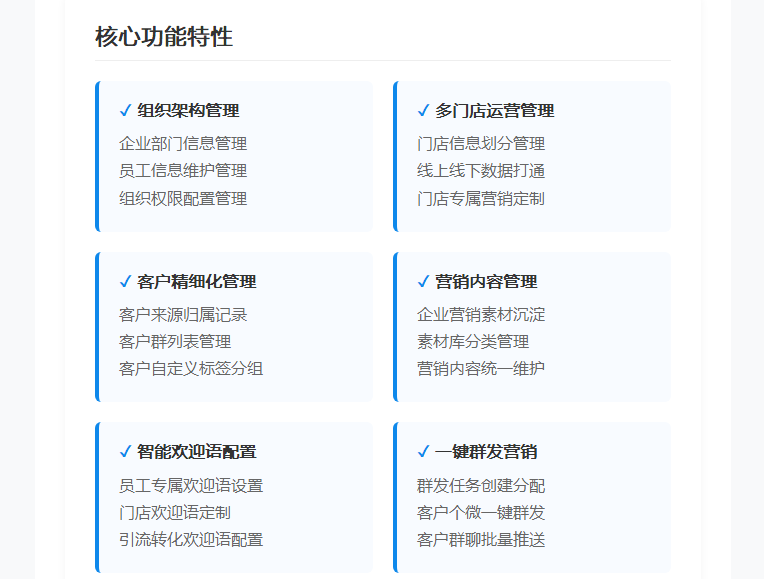The height and width of the screenshot is (579, 764).
Task: Select the line 门店专属营销定制
Action: (481, 199)
